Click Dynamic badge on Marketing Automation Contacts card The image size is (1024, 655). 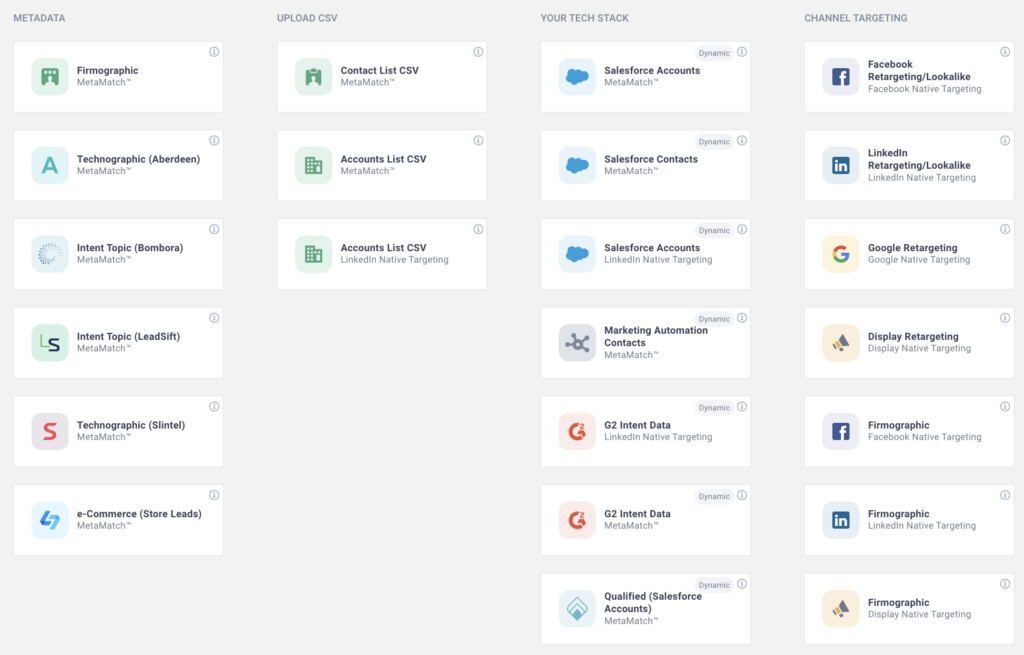click(x=714, y=319)
